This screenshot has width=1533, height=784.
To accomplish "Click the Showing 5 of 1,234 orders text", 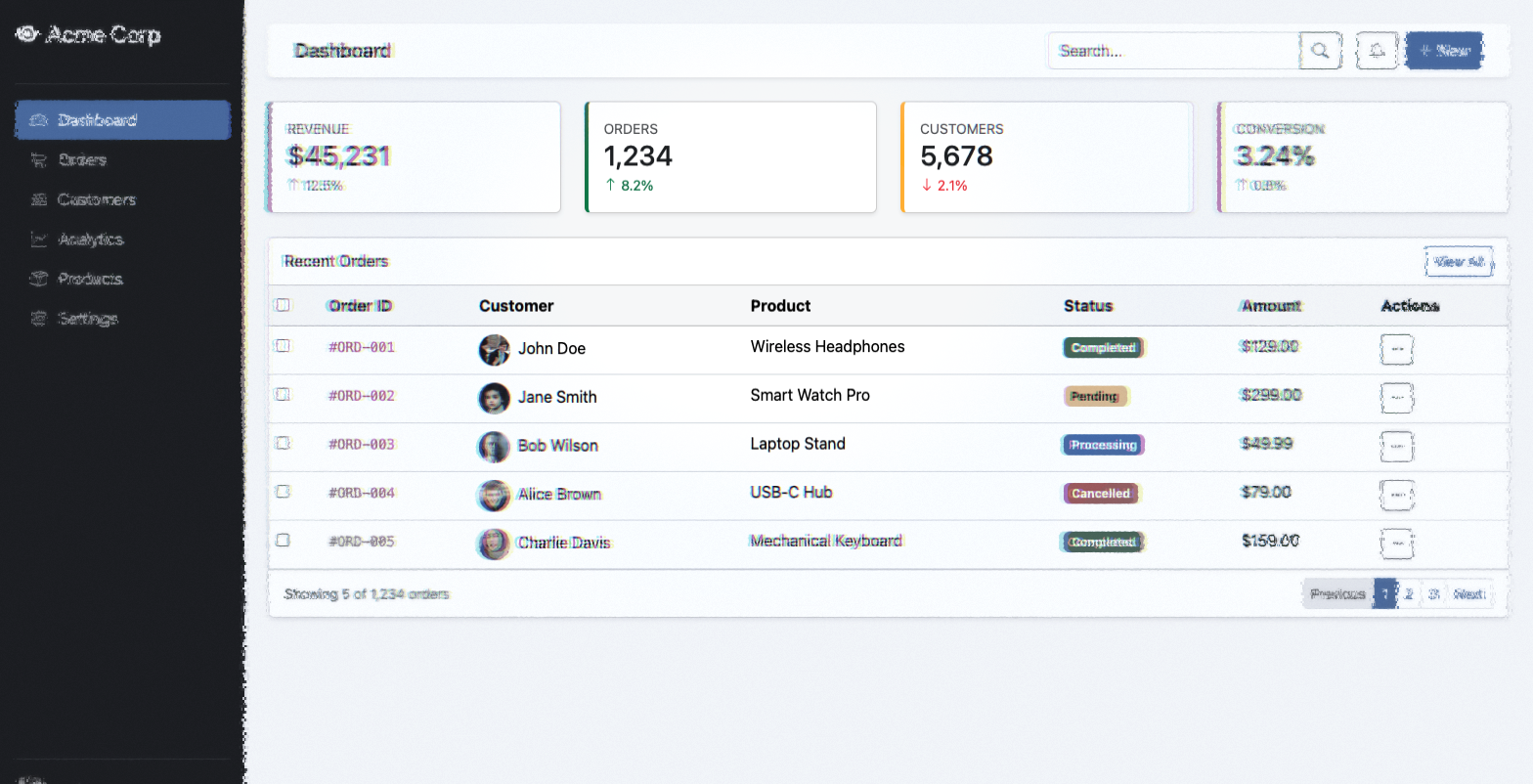I will point(367,594).
